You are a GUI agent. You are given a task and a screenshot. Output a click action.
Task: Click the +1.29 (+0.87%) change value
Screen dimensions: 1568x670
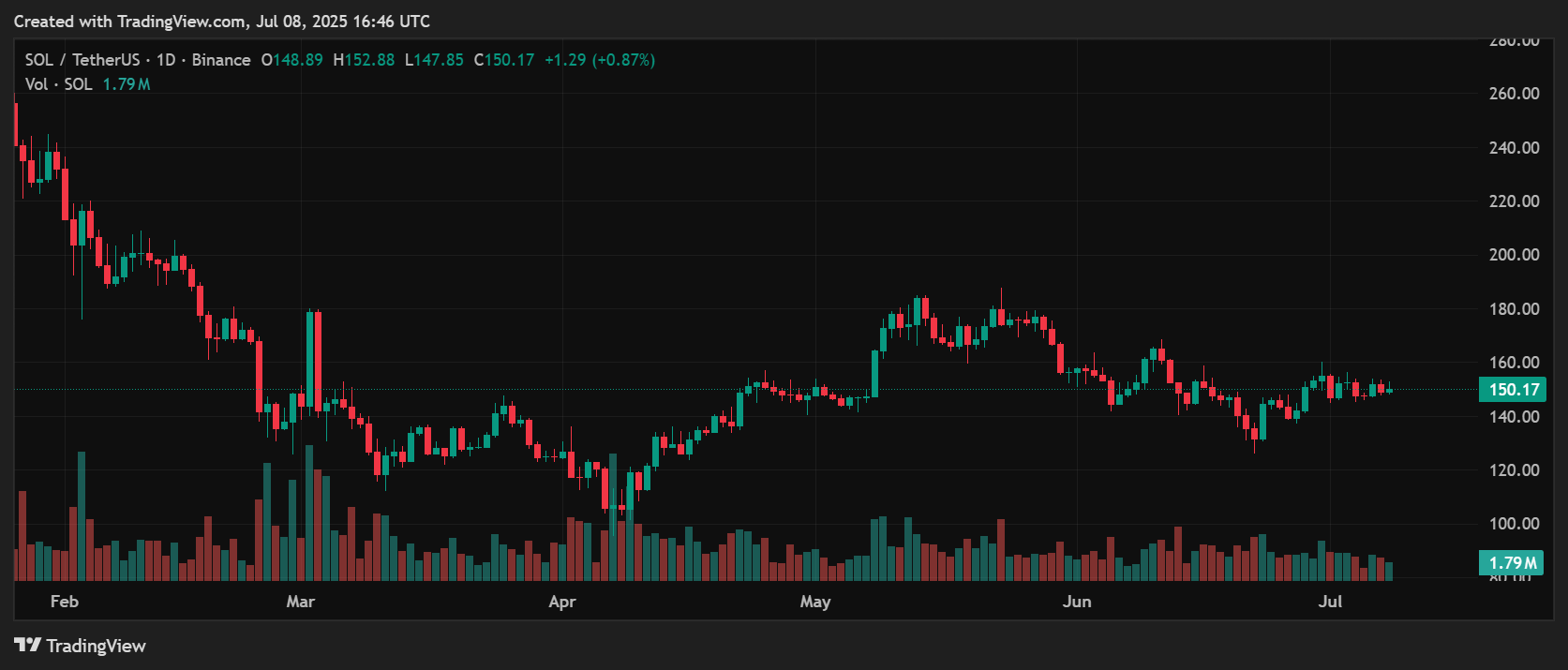point(600,60)
